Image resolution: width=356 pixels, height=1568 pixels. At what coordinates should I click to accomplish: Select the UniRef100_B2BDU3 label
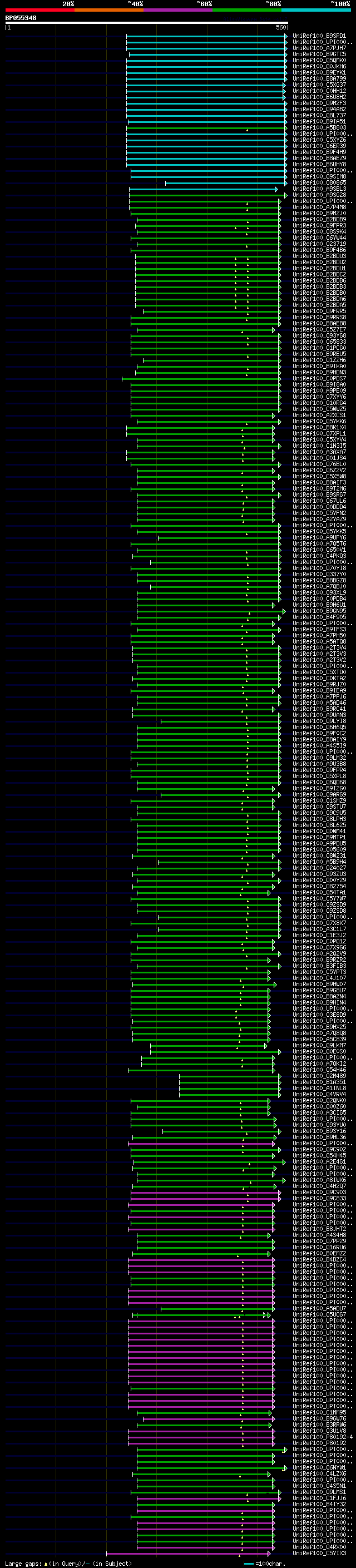pos(319,256)
